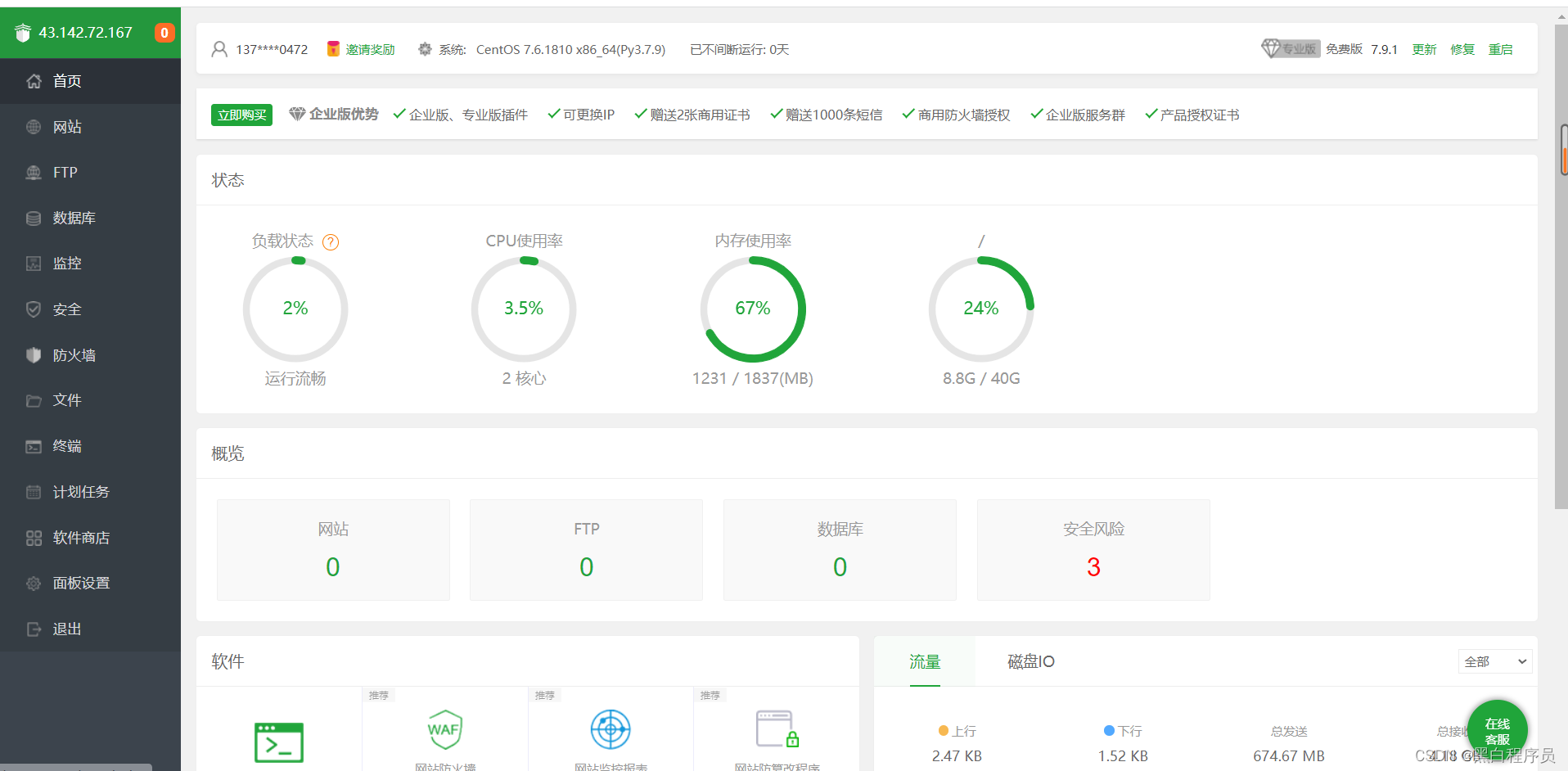
Task: Open the 网站防篡改 lock window icon
Action: point(777,729)
